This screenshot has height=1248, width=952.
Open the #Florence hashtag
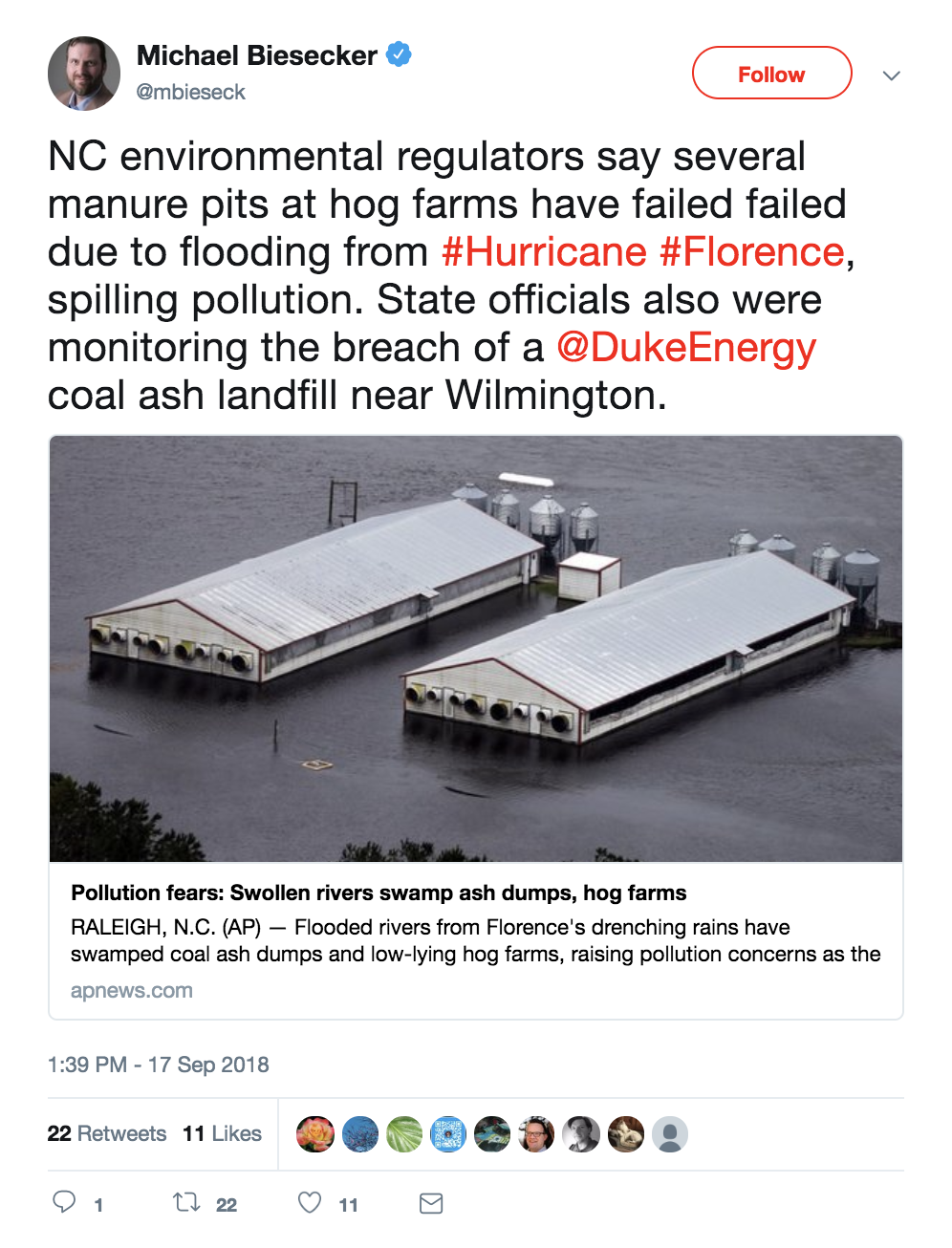[751, 252]
